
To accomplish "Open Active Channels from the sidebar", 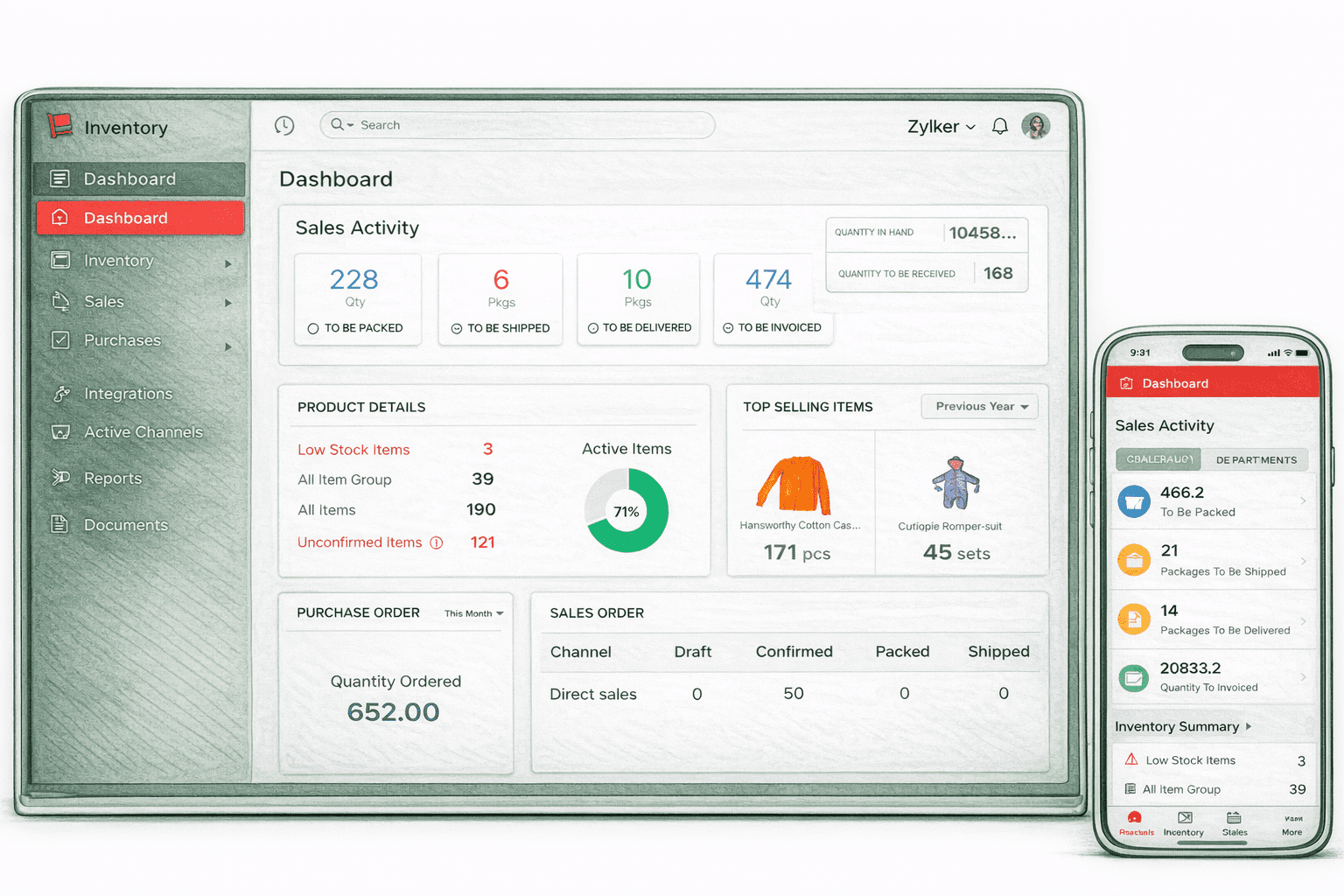I will [60, 432].
